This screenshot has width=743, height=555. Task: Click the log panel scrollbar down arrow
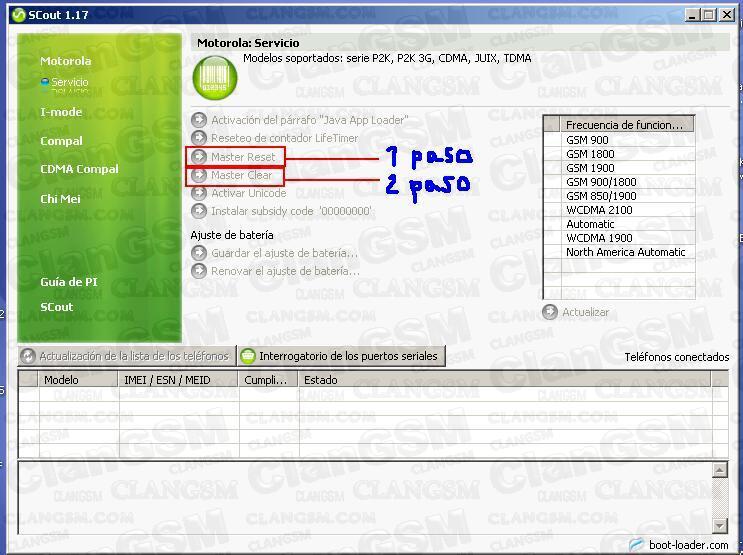coord(719,526)
